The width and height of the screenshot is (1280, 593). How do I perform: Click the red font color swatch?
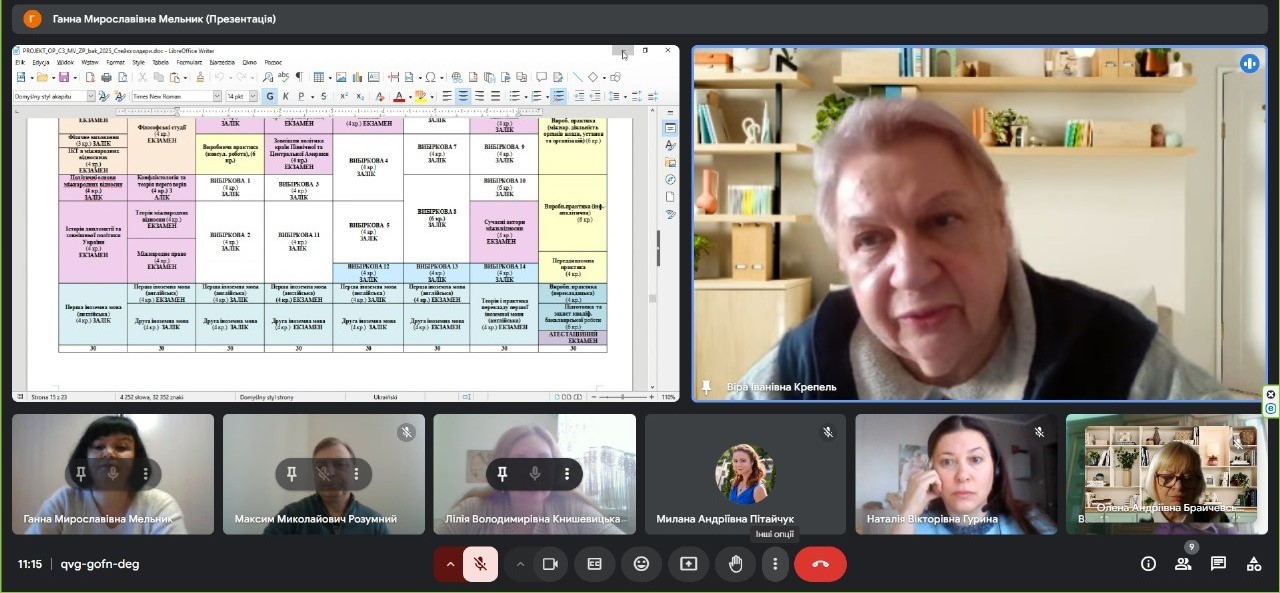tap(398, 97)
